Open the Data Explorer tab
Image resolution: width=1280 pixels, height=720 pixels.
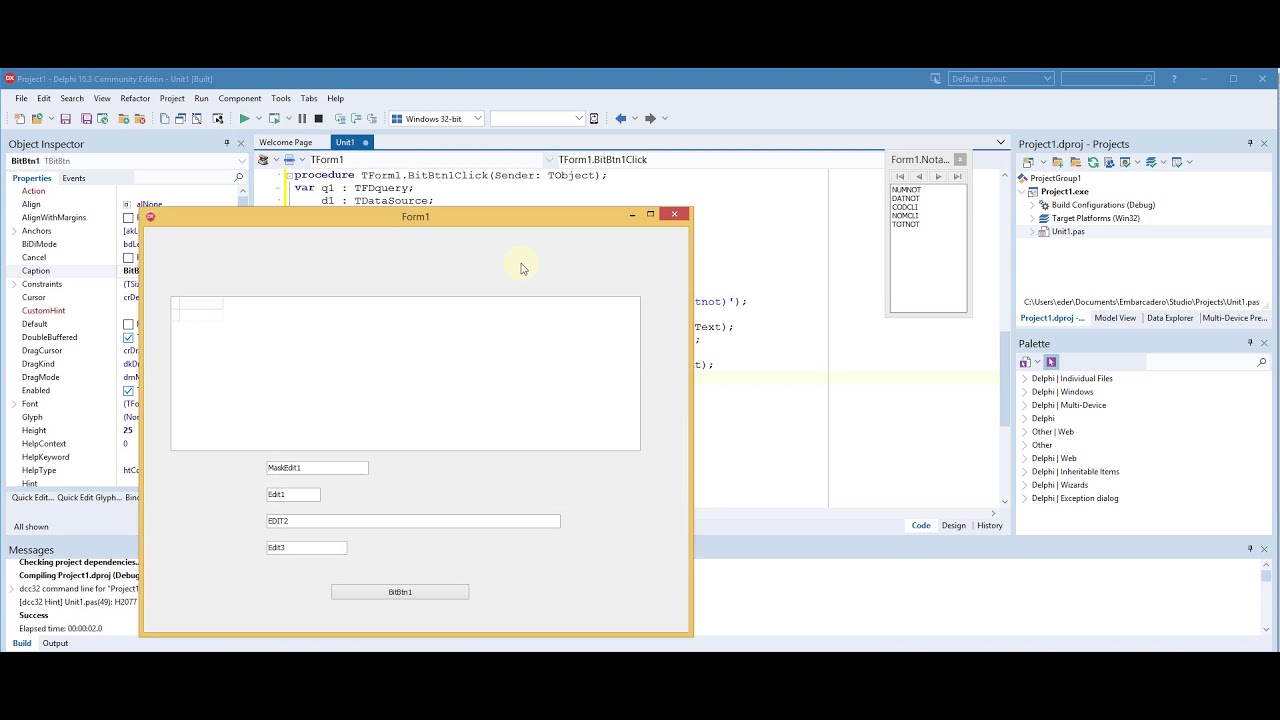1170,318
